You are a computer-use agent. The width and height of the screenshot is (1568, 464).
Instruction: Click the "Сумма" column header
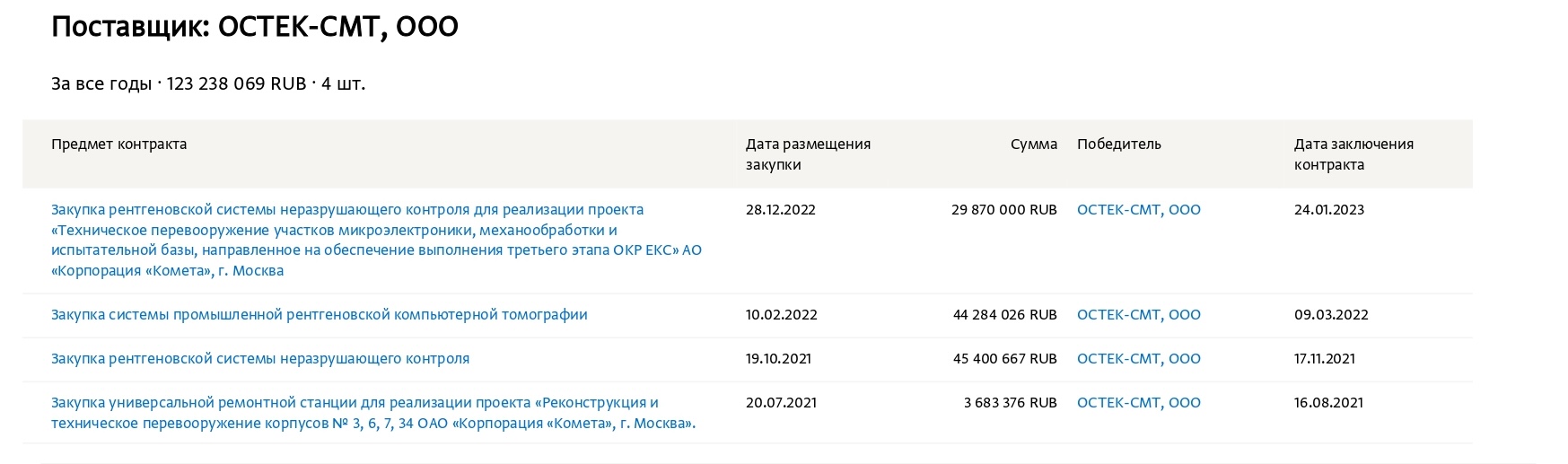[x=1033, y=144]
